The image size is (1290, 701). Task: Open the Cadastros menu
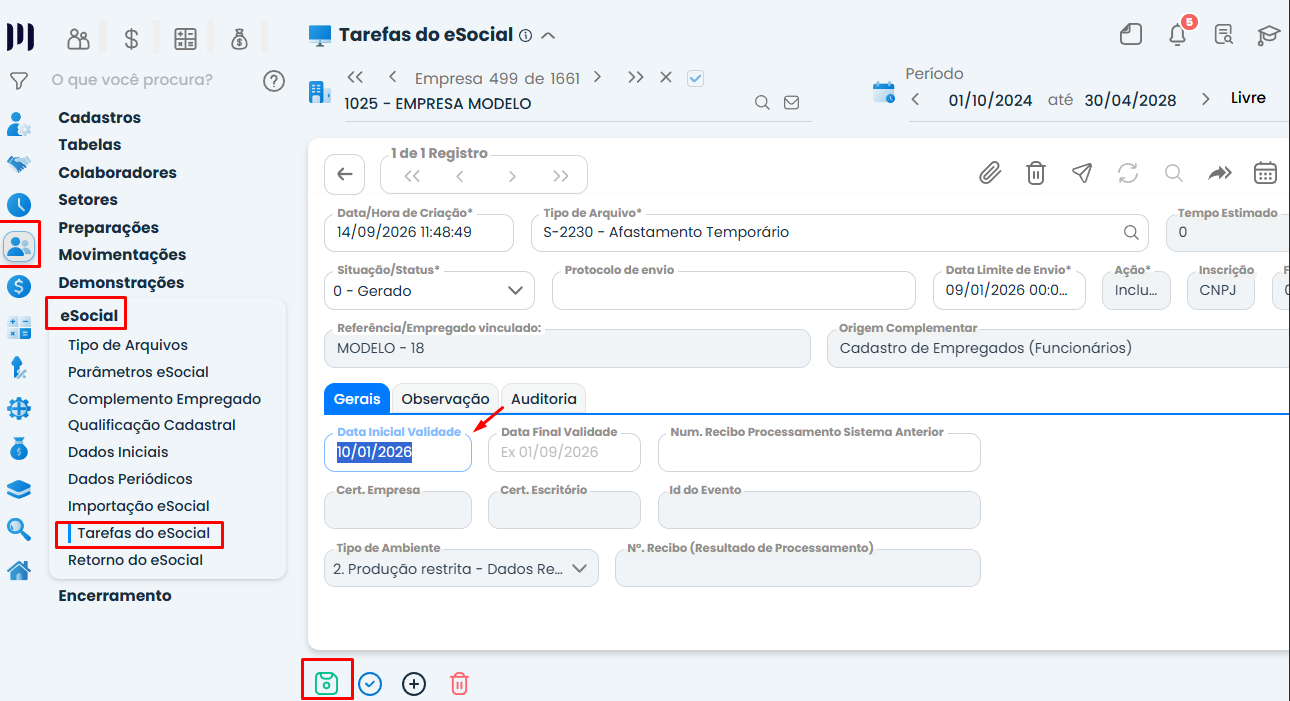pos(100,118)
